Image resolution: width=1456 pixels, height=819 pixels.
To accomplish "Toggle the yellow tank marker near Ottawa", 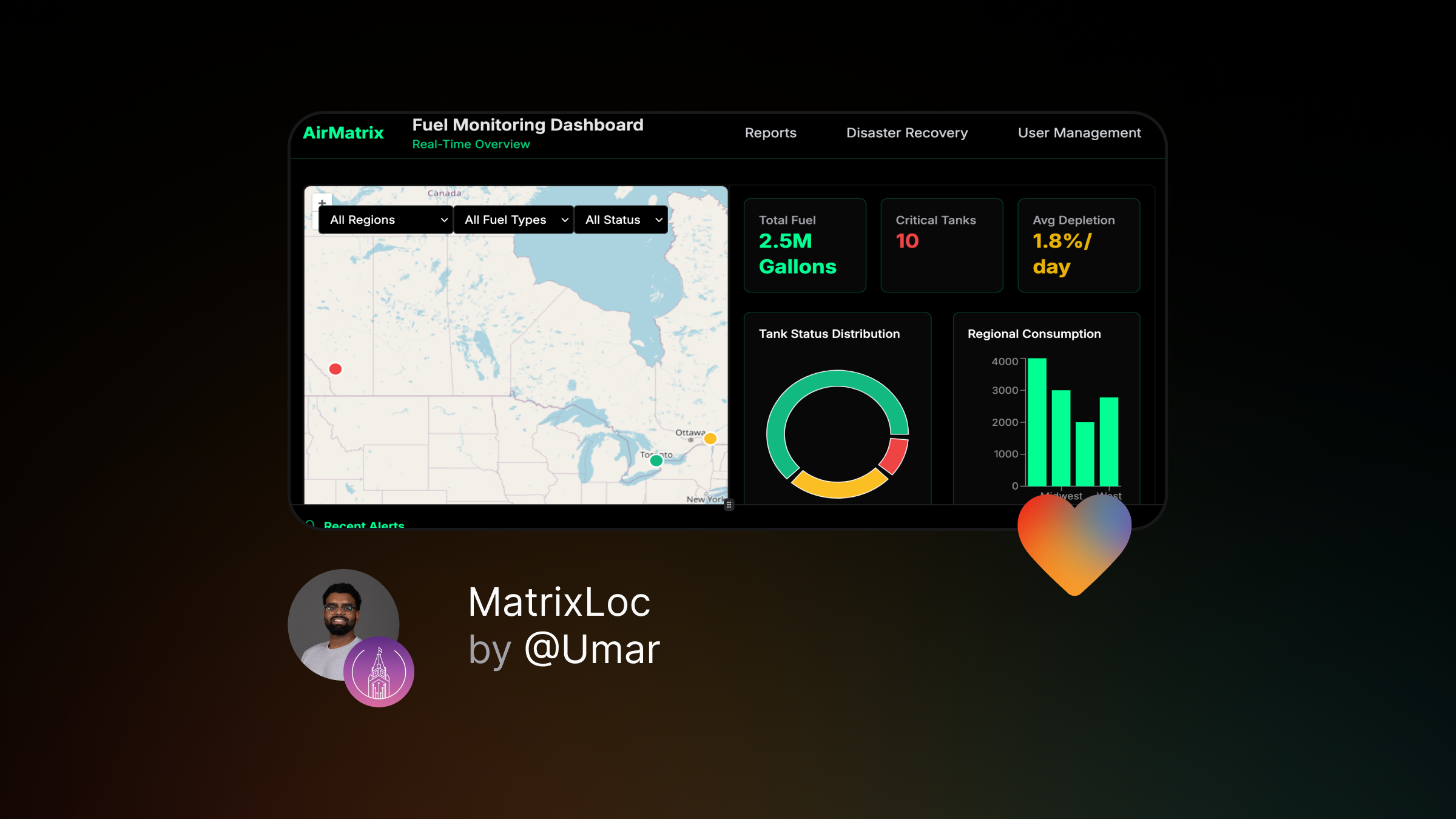I will (711, 437).
